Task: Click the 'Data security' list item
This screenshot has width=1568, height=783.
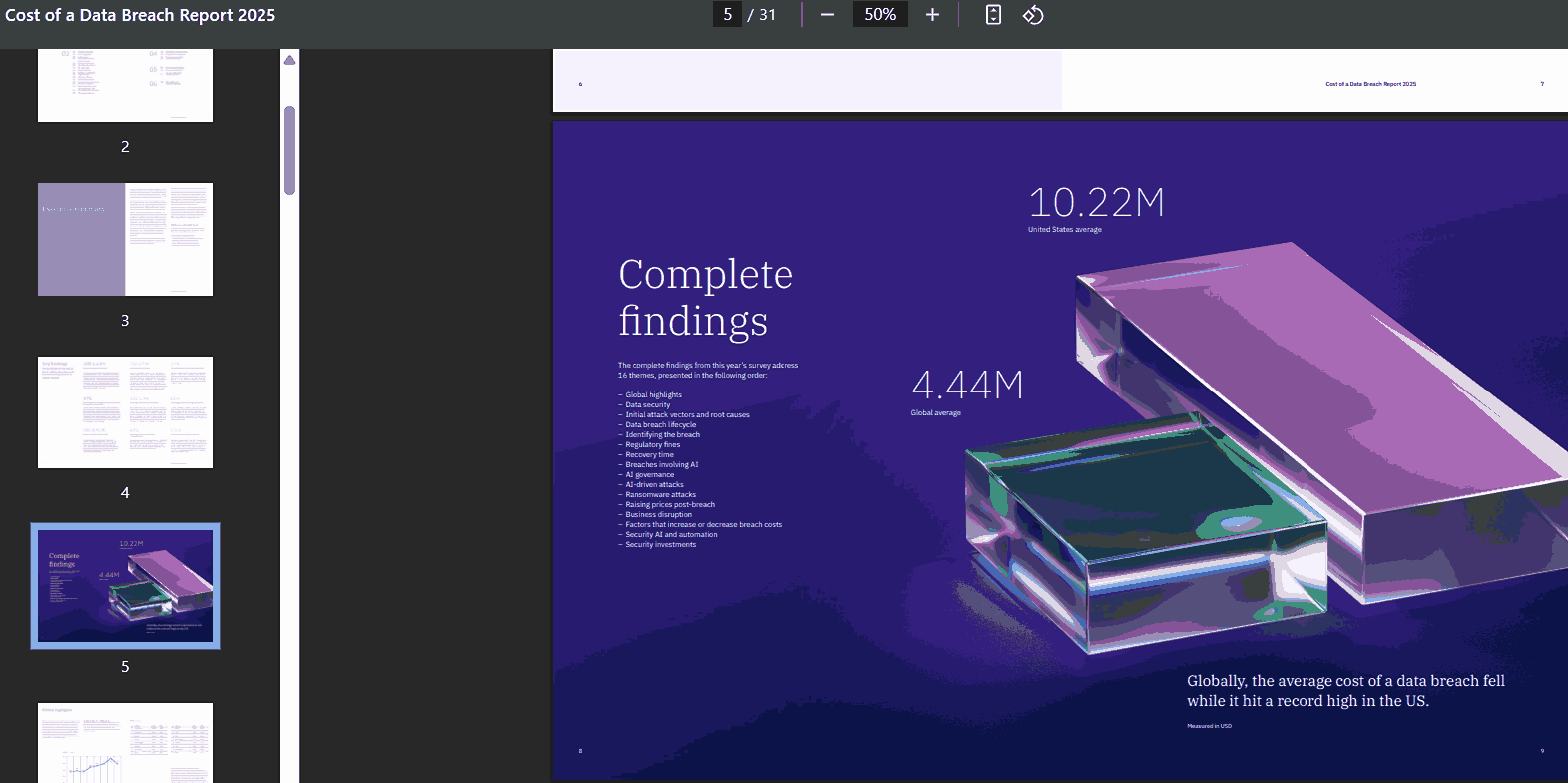Action: click(x=648, y=405)
